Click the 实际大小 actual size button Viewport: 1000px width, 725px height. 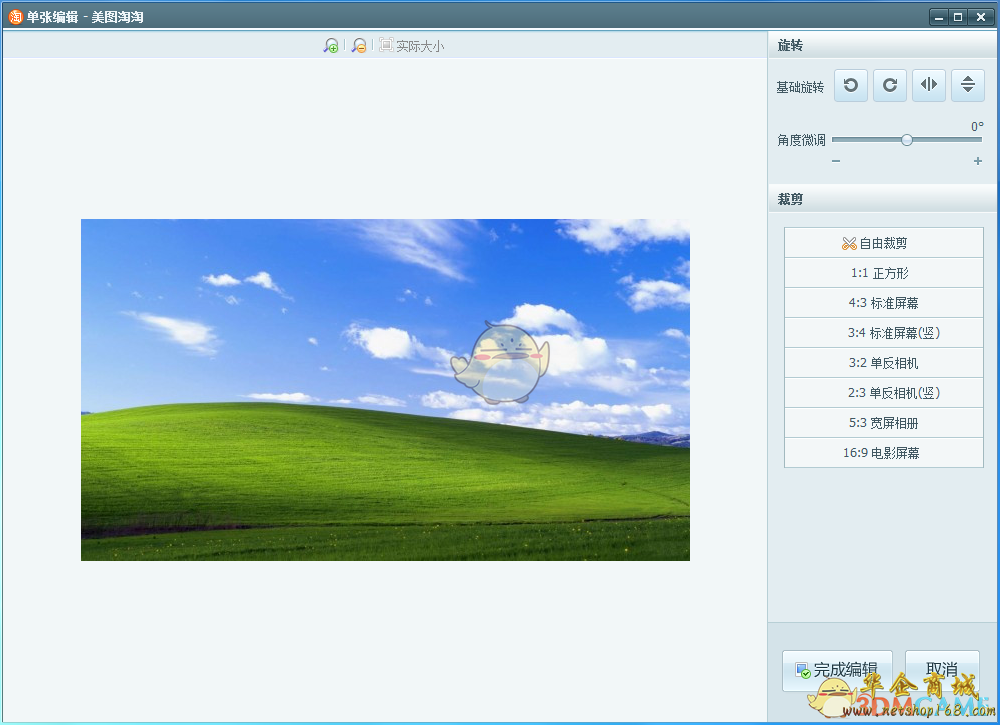[411, 45]
